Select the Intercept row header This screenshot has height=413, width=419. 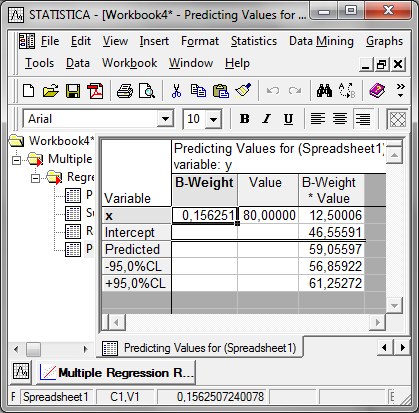136,232
